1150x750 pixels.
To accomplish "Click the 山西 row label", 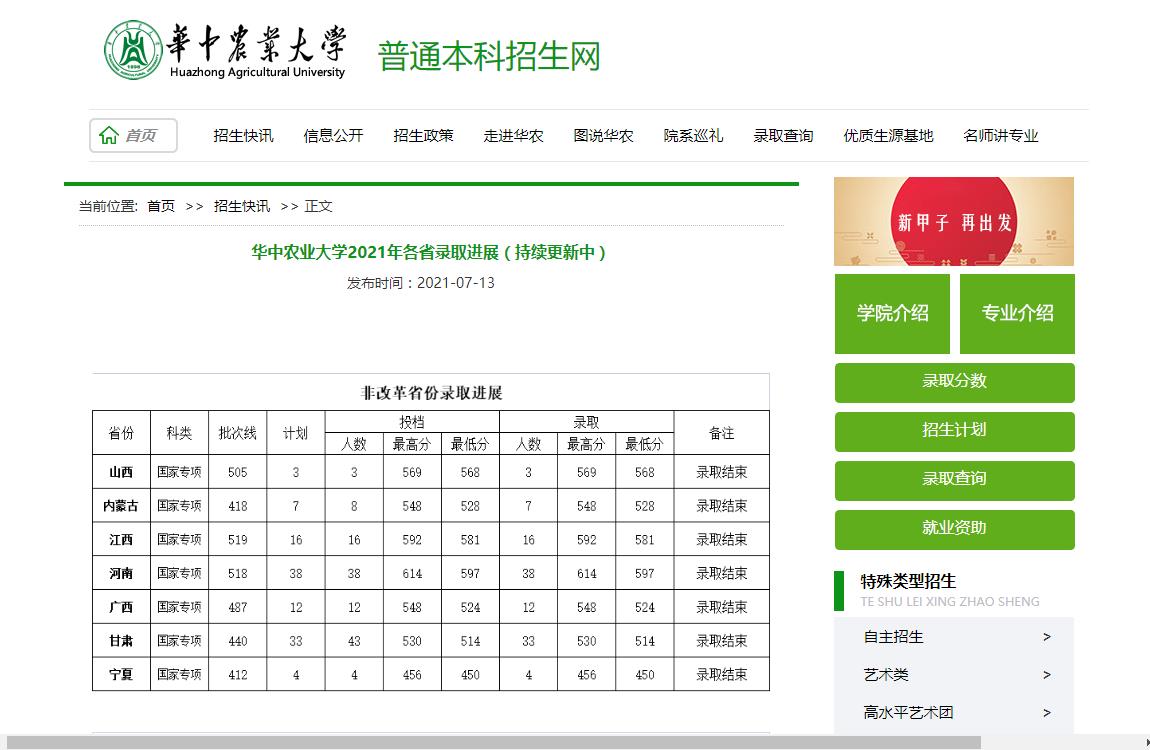I will 121,472.
